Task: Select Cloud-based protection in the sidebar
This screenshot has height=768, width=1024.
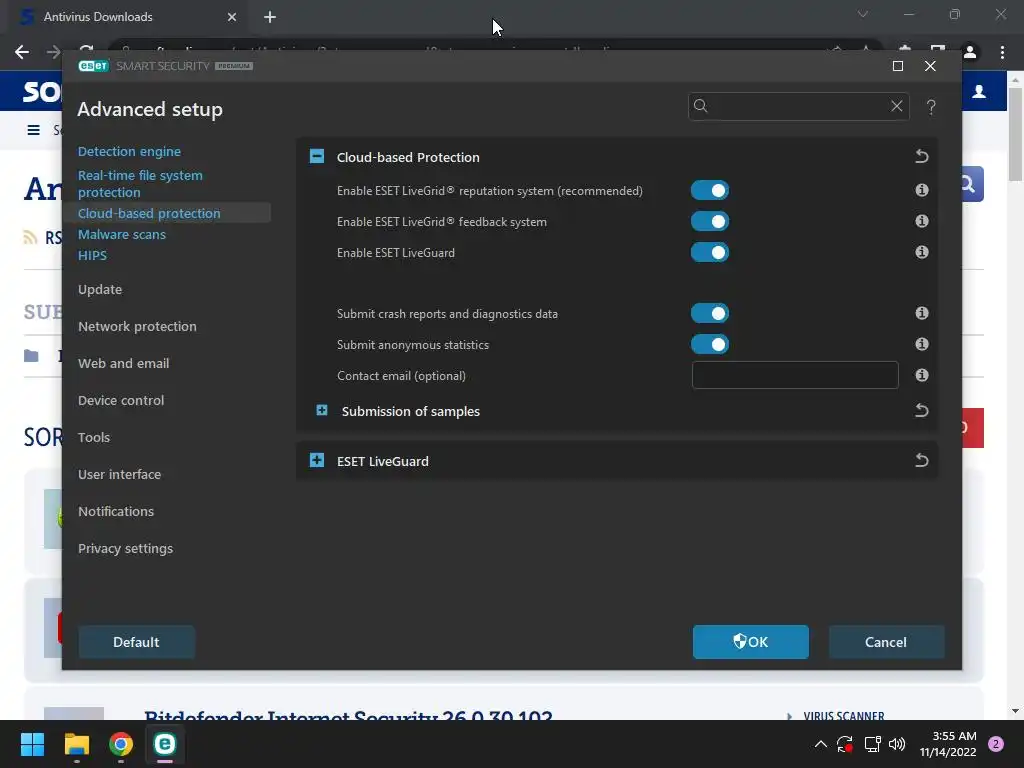Action: (149, 214)
